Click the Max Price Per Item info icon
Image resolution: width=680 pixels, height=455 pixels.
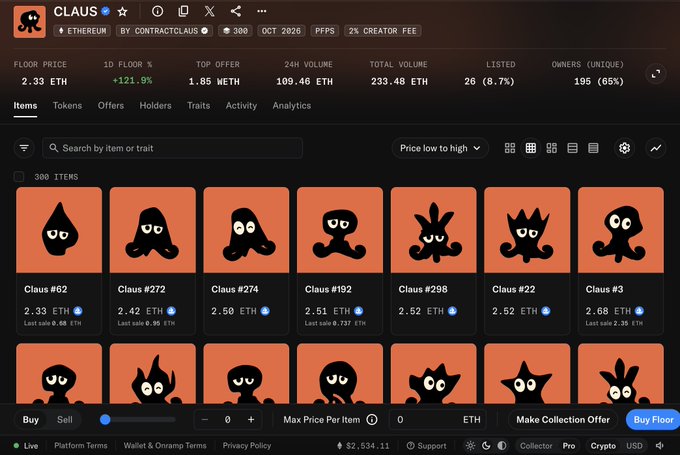pyautogui.click(x=372, y=419)
